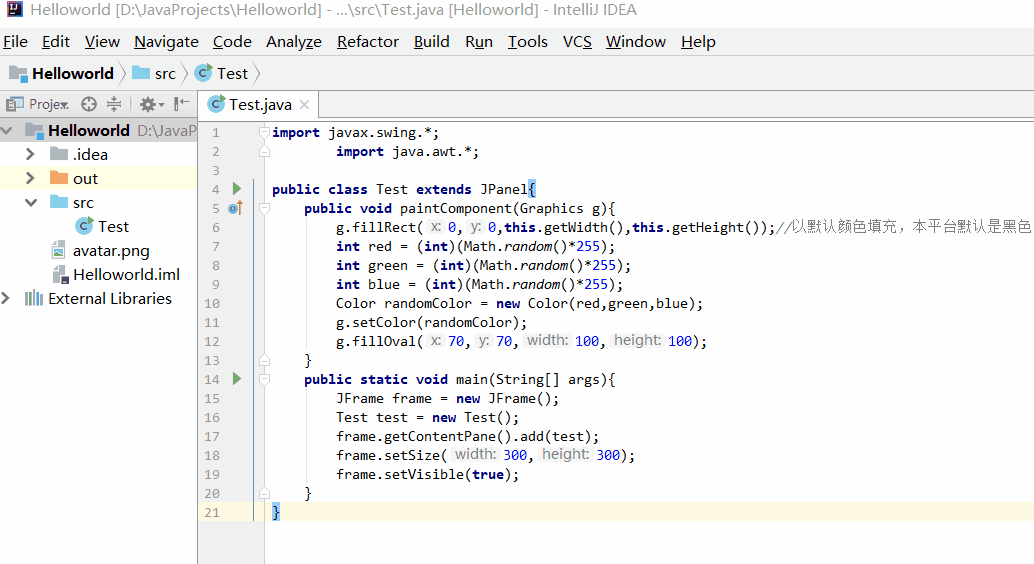
Task: Click the fillOval call on line 12
Action: tap(521, 341)
